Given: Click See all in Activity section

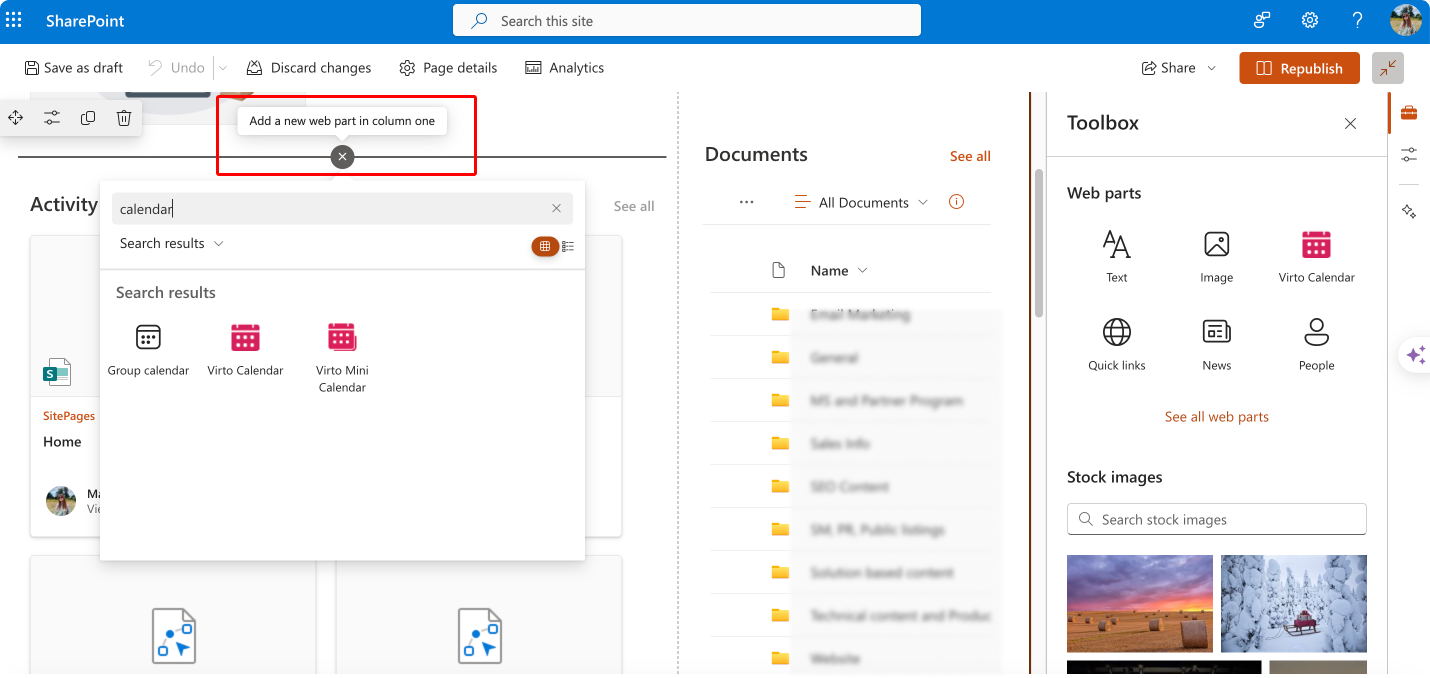Looking at the screenshot, I should [x=634, y=206].
